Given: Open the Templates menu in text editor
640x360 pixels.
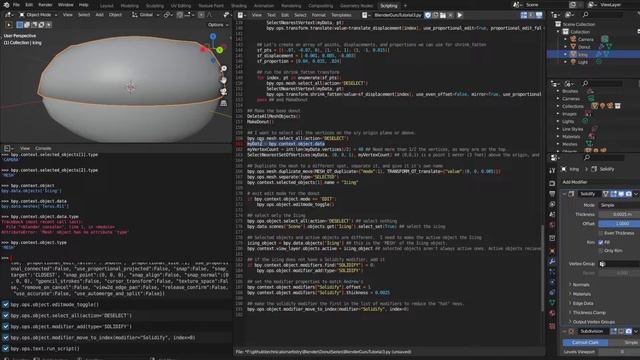Looking at the screenshot, I should click(341, 15).
